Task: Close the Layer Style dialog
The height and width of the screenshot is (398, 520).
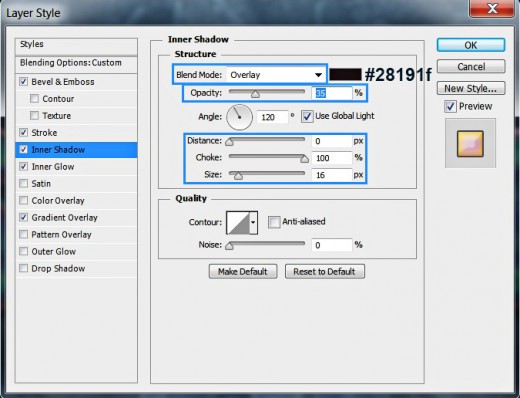Action: pyautogui.click(x=492, y=8)
